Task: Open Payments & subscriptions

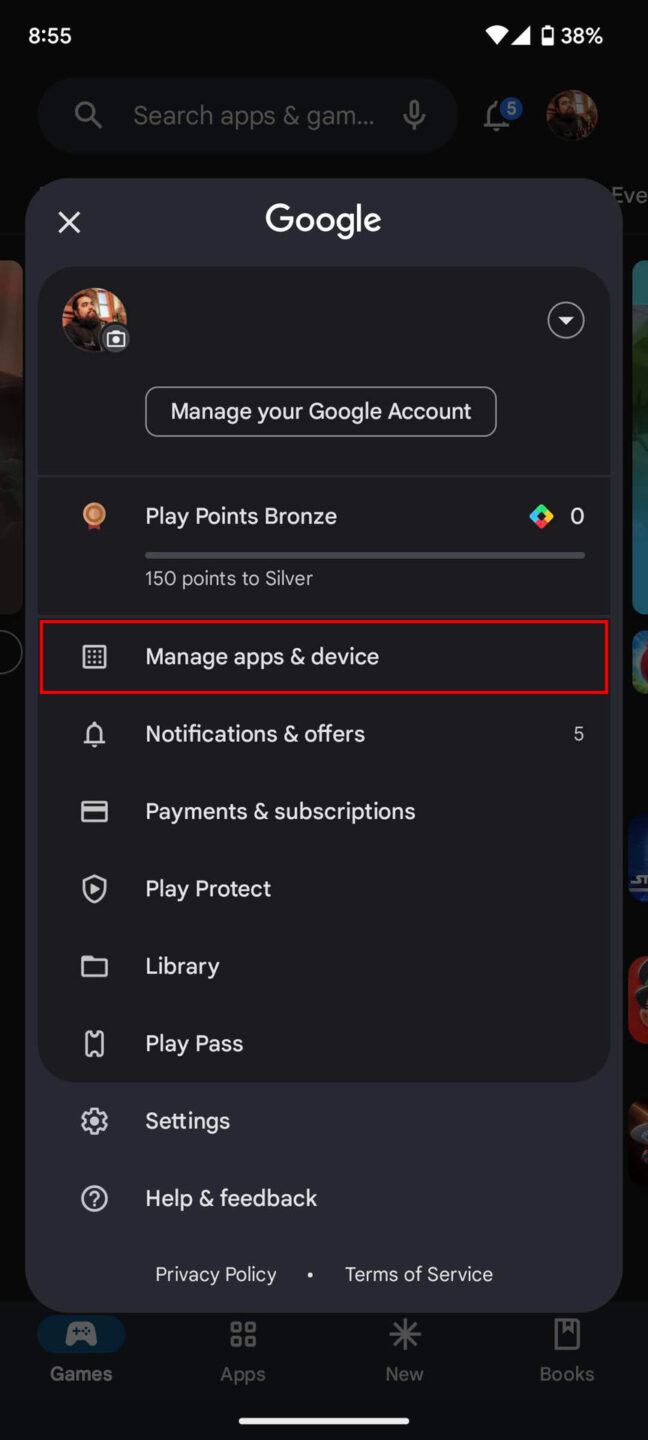Action: [280, 811]
